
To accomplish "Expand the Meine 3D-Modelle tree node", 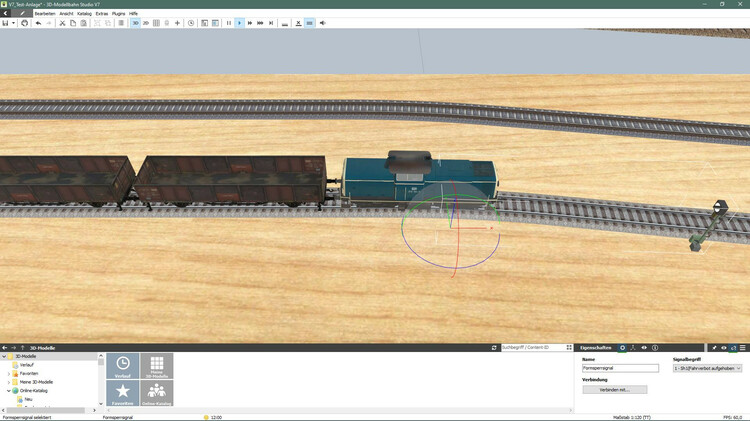I will click(9, 382).
